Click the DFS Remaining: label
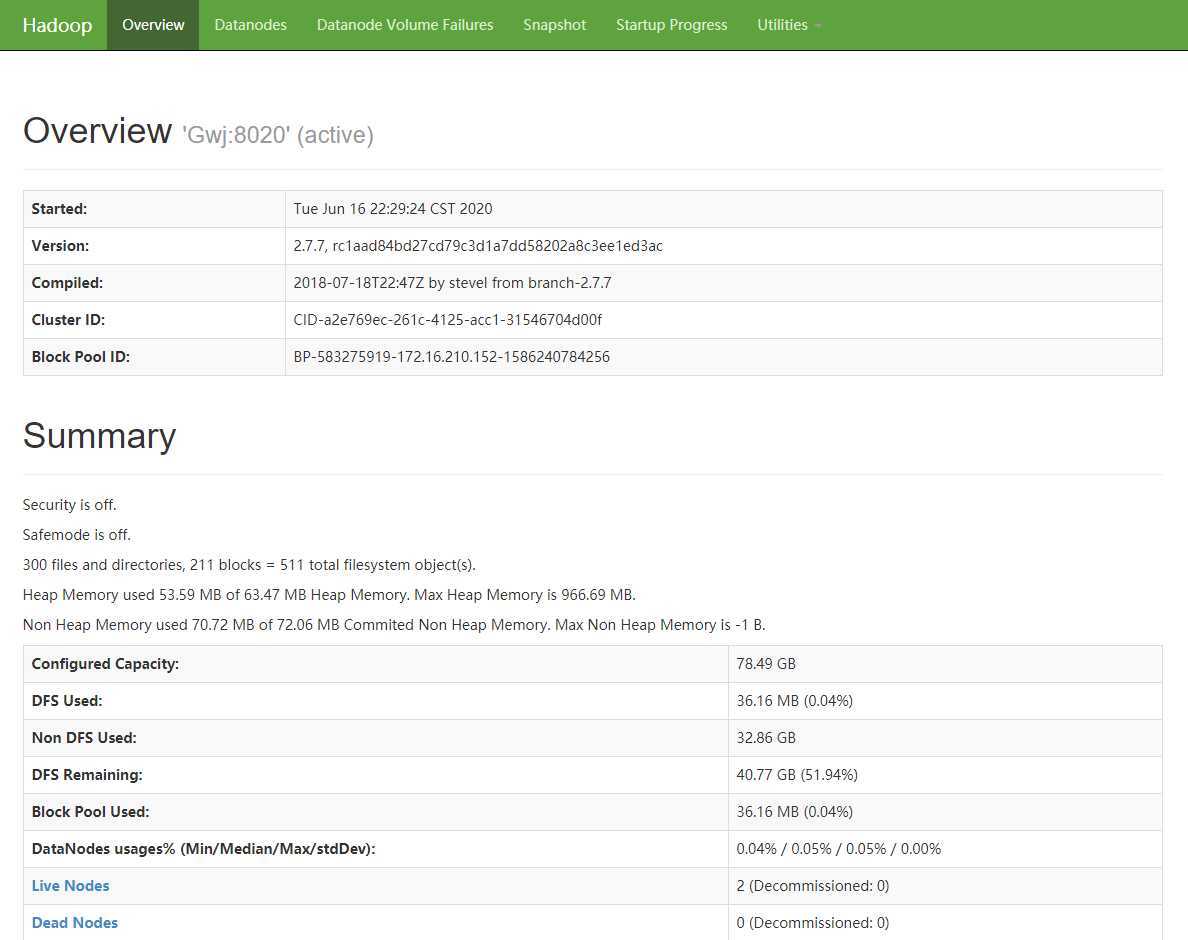The image size is (1188, 940). [x=87, y=775]
